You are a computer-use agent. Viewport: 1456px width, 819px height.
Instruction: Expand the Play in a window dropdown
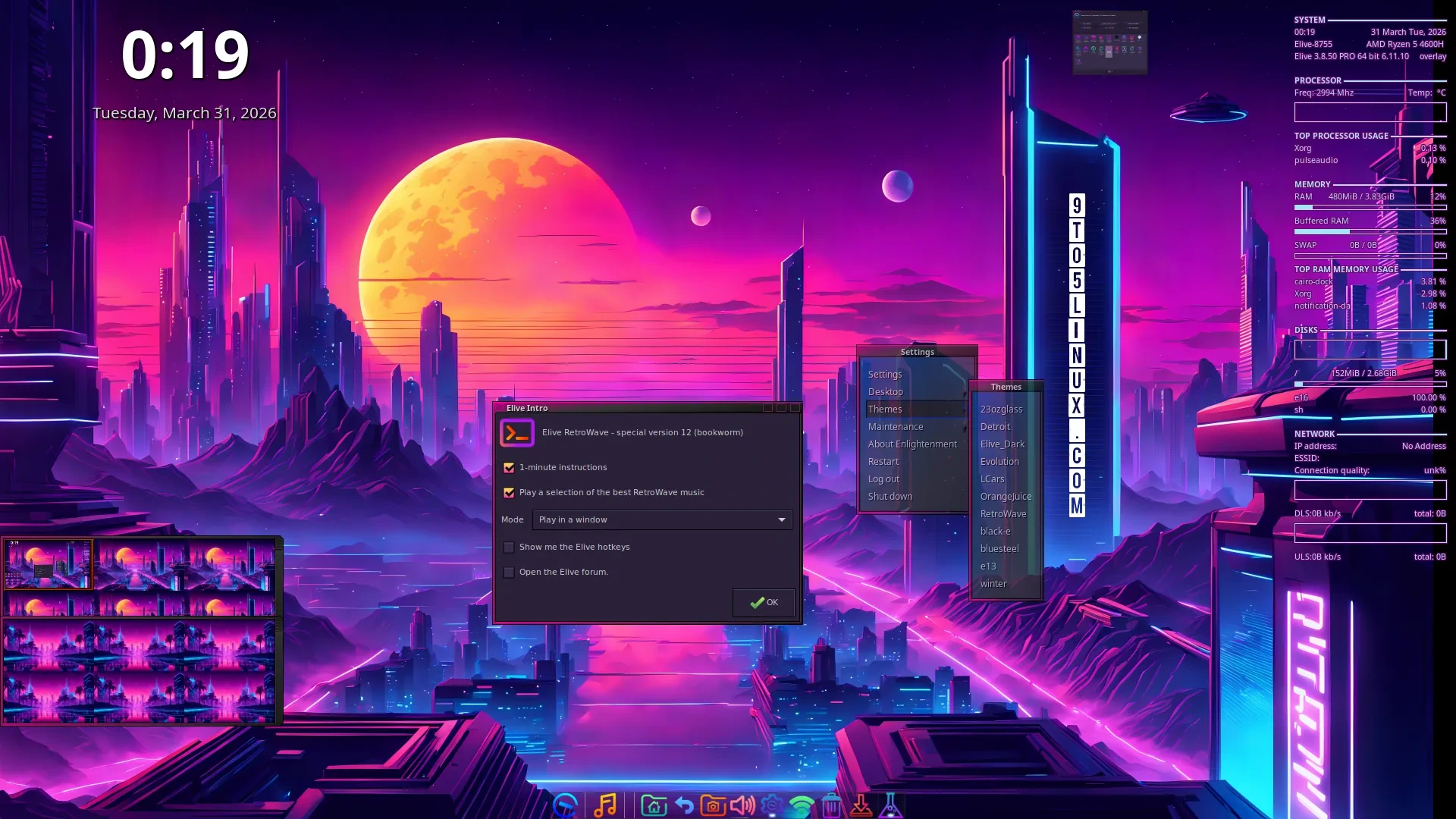coord(662,520)
